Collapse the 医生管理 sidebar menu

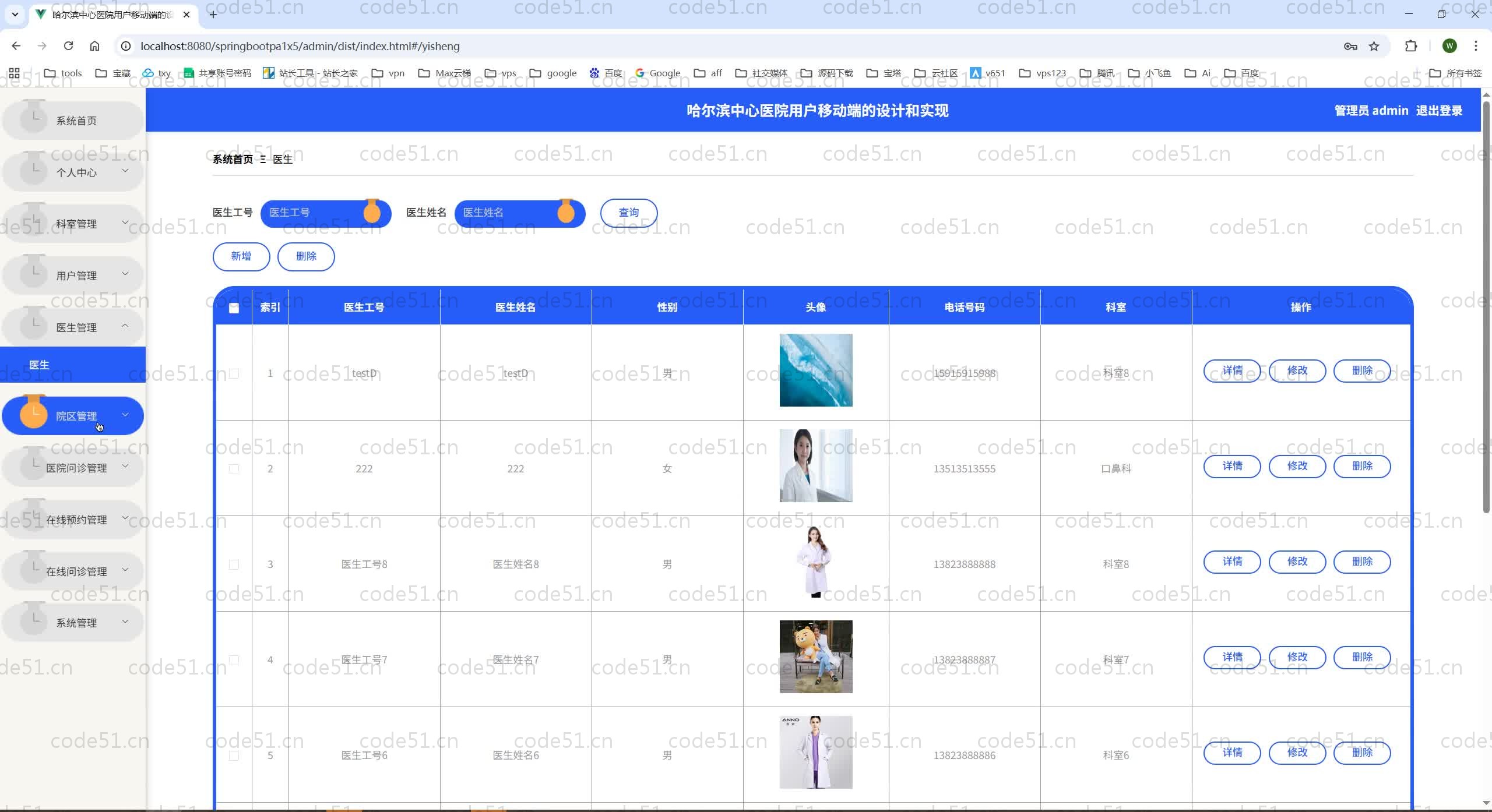76,327
